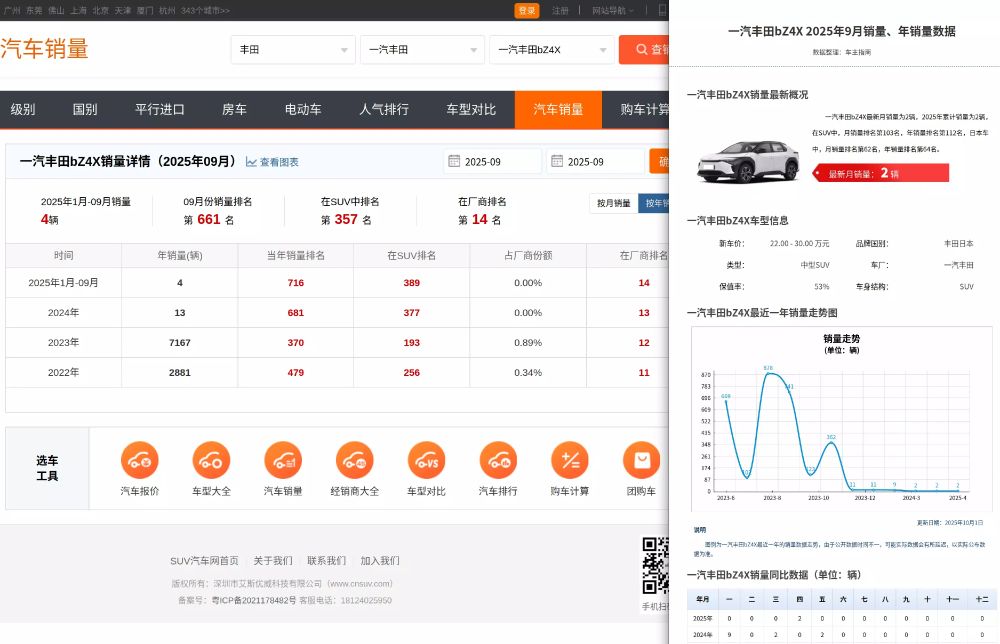Open the 平行进口 navigation tab
Screen dimensions: 1000x644
[x=159, y=110]
